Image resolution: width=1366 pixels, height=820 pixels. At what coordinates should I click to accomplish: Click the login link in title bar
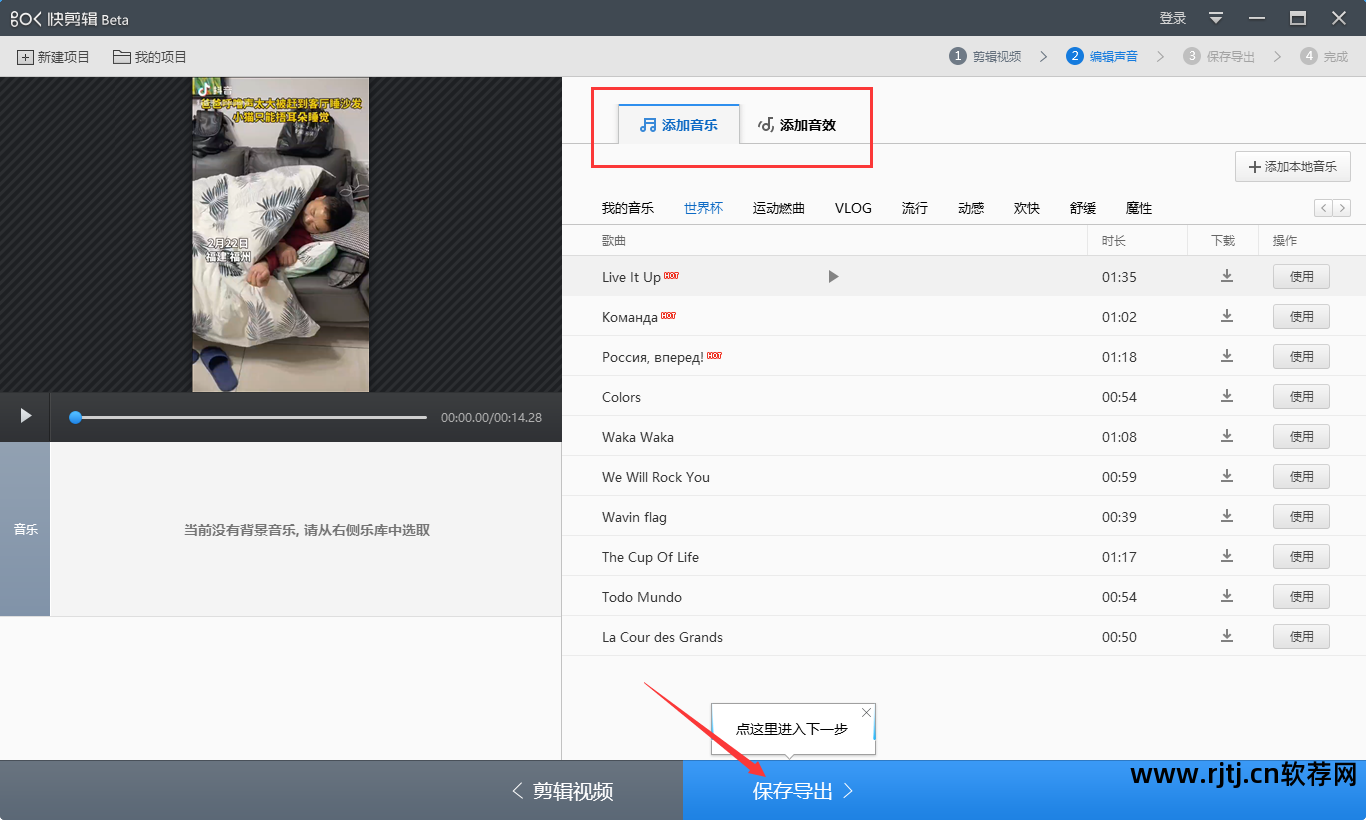(1172, 18)
